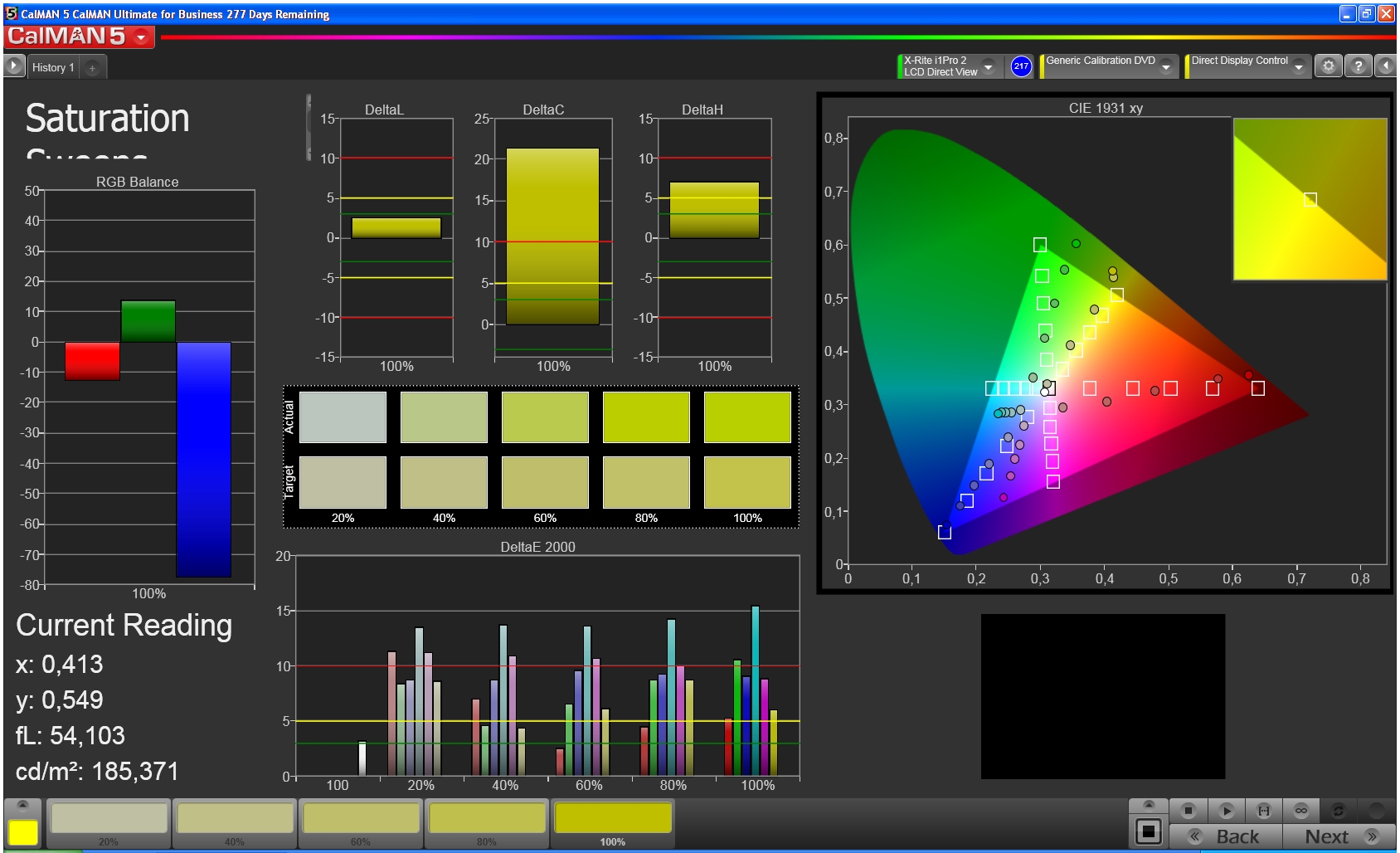Screen dimensions: 1400x853
Task: Click the DeltaH chart
Action: pos(714,237)
